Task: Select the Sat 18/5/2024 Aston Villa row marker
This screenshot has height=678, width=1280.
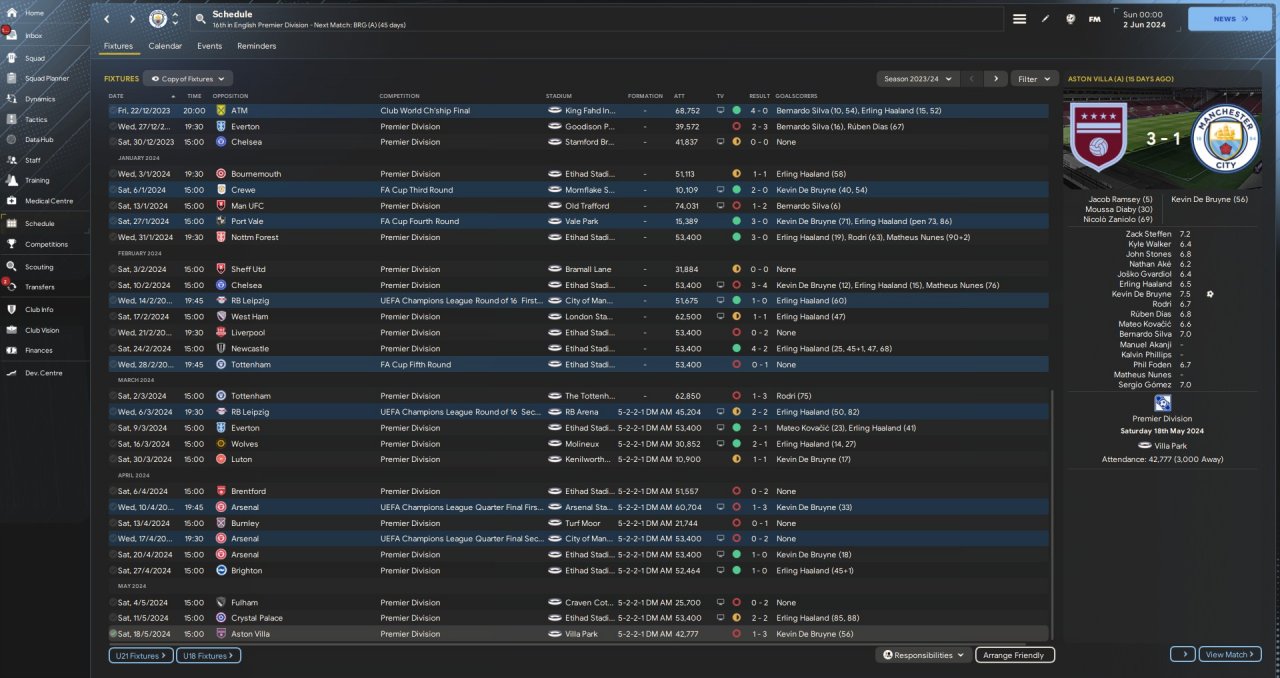Action: tap(113, 634)
